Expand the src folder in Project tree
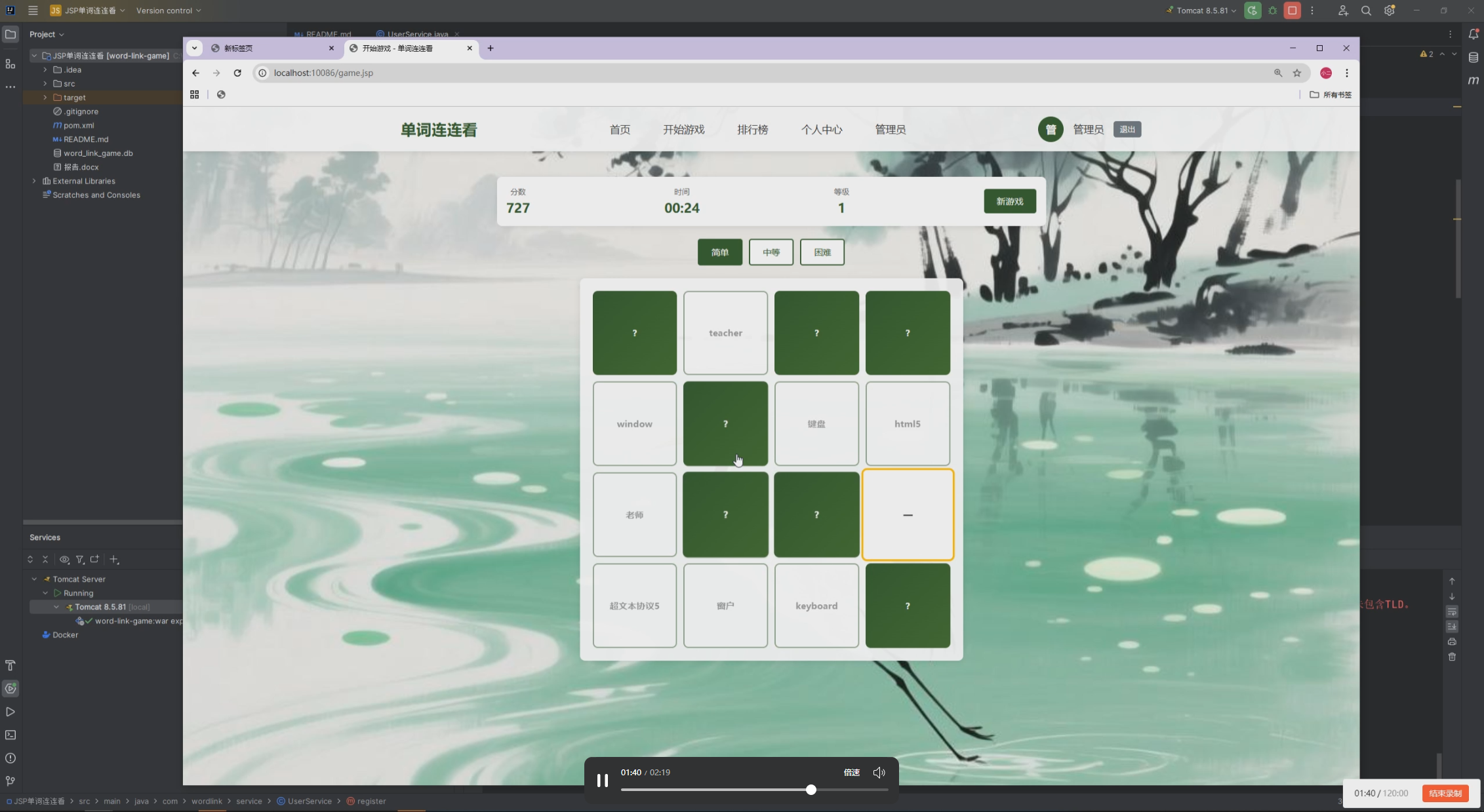Image resolution: width=1484 pixels, height=812 pixels. click(x=45, y=84)
